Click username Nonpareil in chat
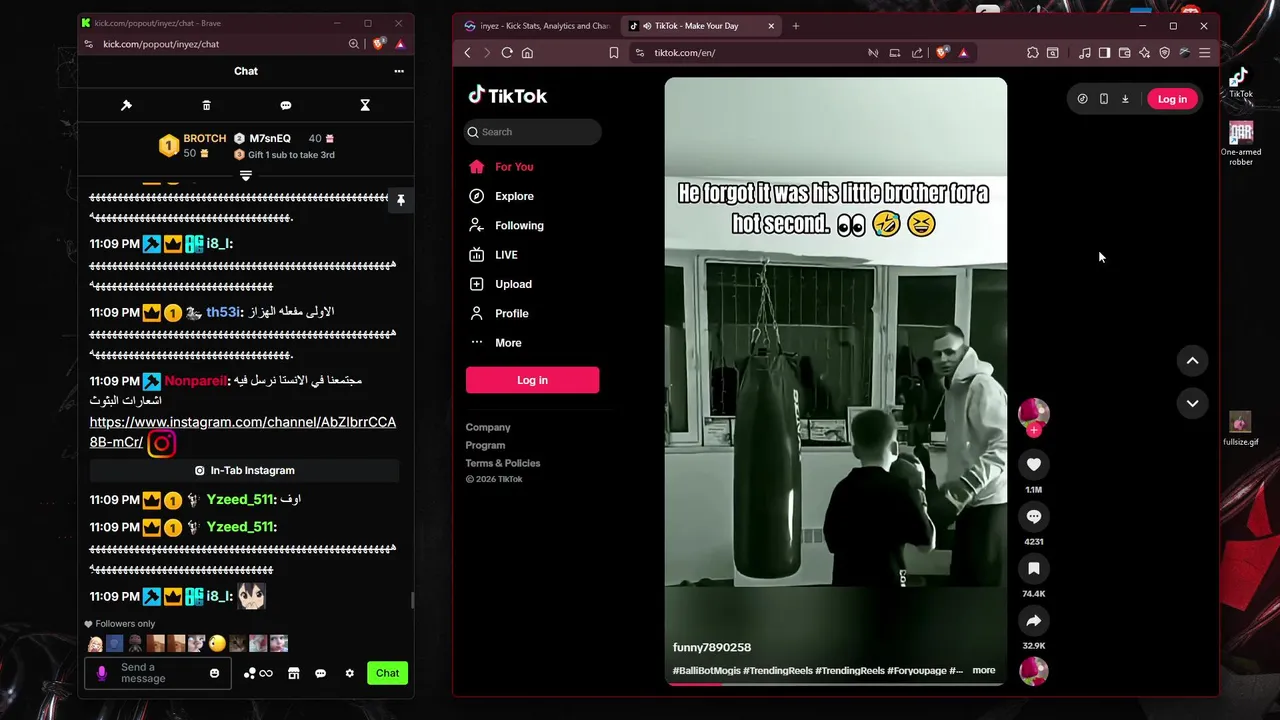 195,381
